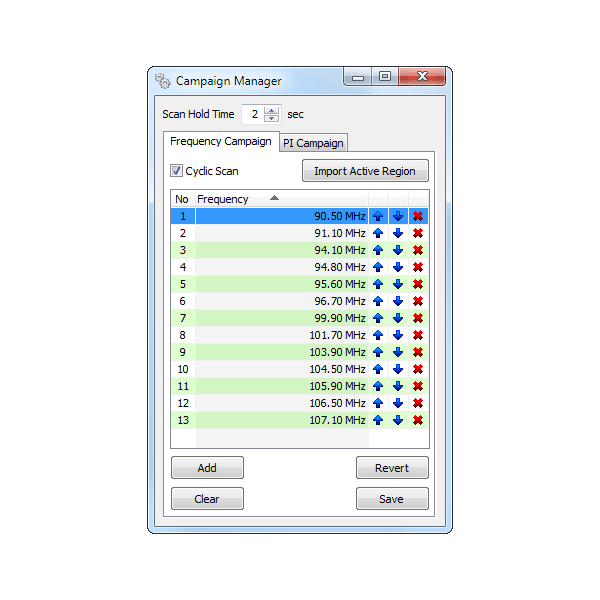Viewport: 600px width, 600px height.
Task: Select the 103.90 MHz frequency cell
Action: click(x=282, y=352)
